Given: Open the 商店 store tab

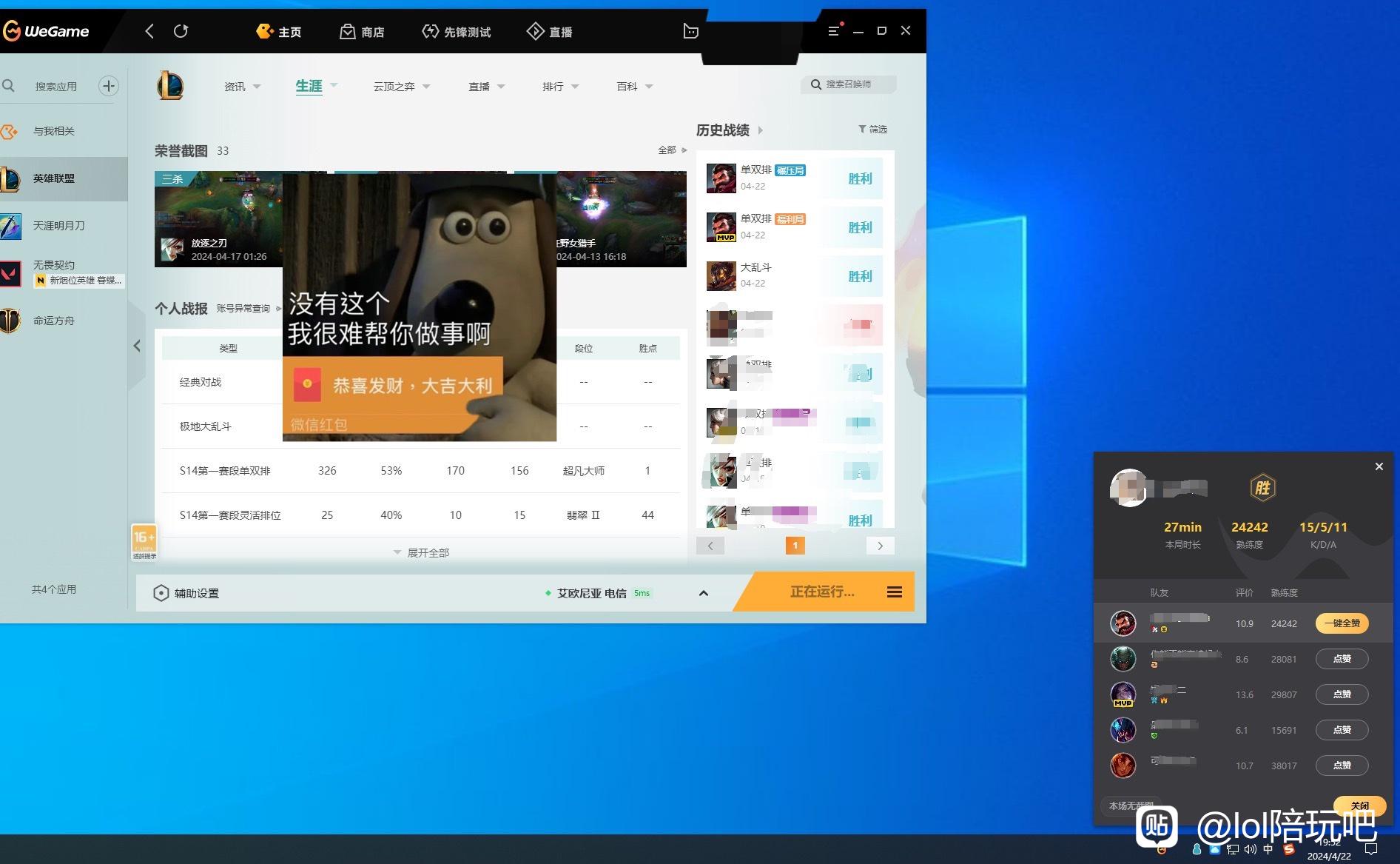Looking at the screenshot, I should [362, 31].
